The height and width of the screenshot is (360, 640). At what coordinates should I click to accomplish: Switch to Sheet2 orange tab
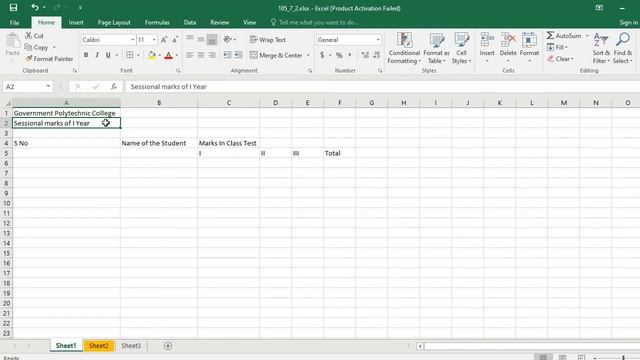pyautogui.click(x=99, y=346)
